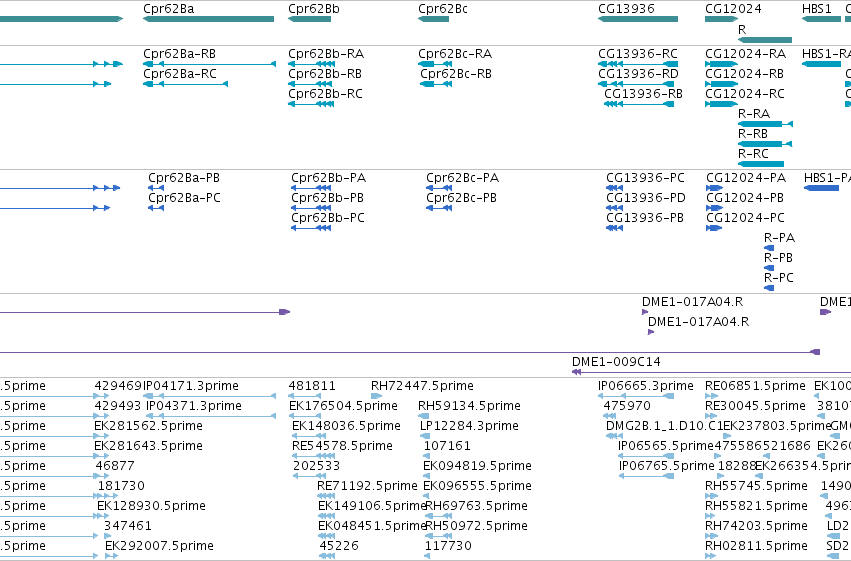Select protein CG12024-PC

(x=714, y=228)
